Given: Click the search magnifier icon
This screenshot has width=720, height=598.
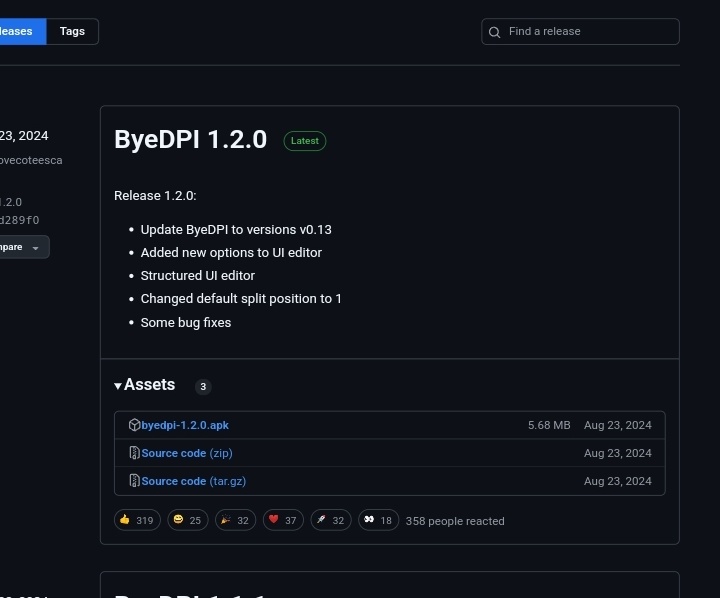Looking at the screenshot, I should [495, 32].
